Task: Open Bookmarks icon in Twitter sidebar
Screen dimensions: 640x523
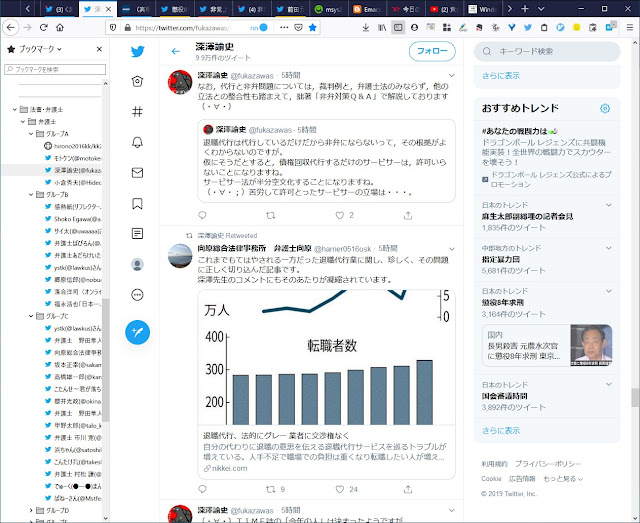Action: [138, 203]
